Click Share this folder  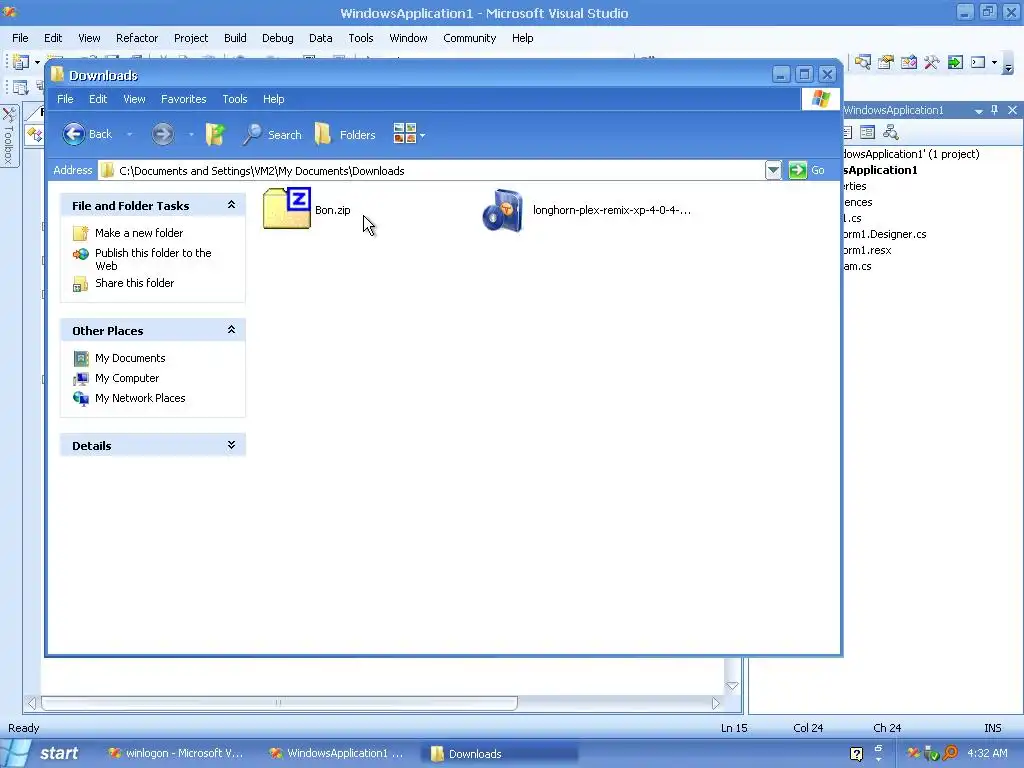click(135, 283)
